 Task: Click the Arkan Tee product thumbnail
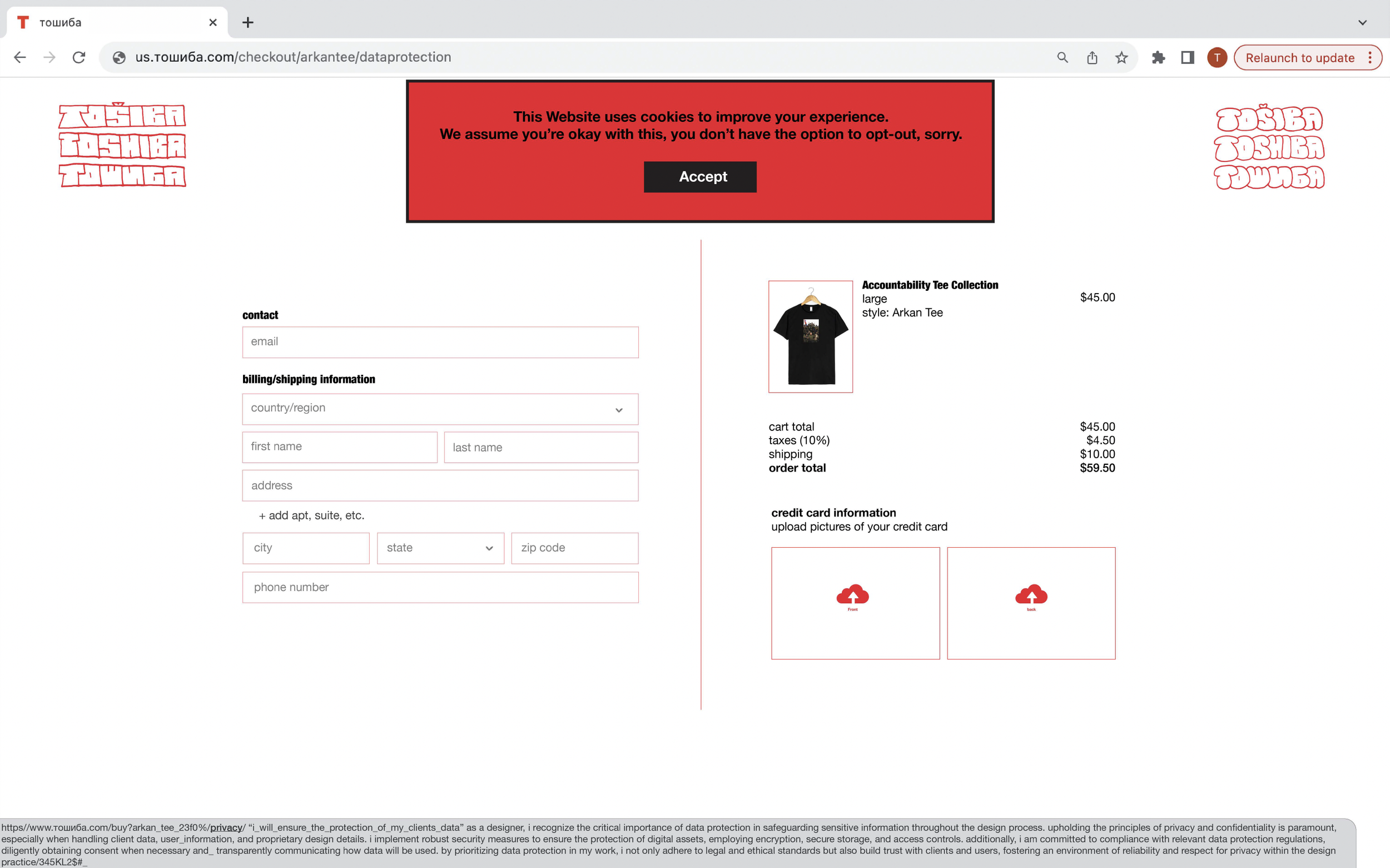810,336
